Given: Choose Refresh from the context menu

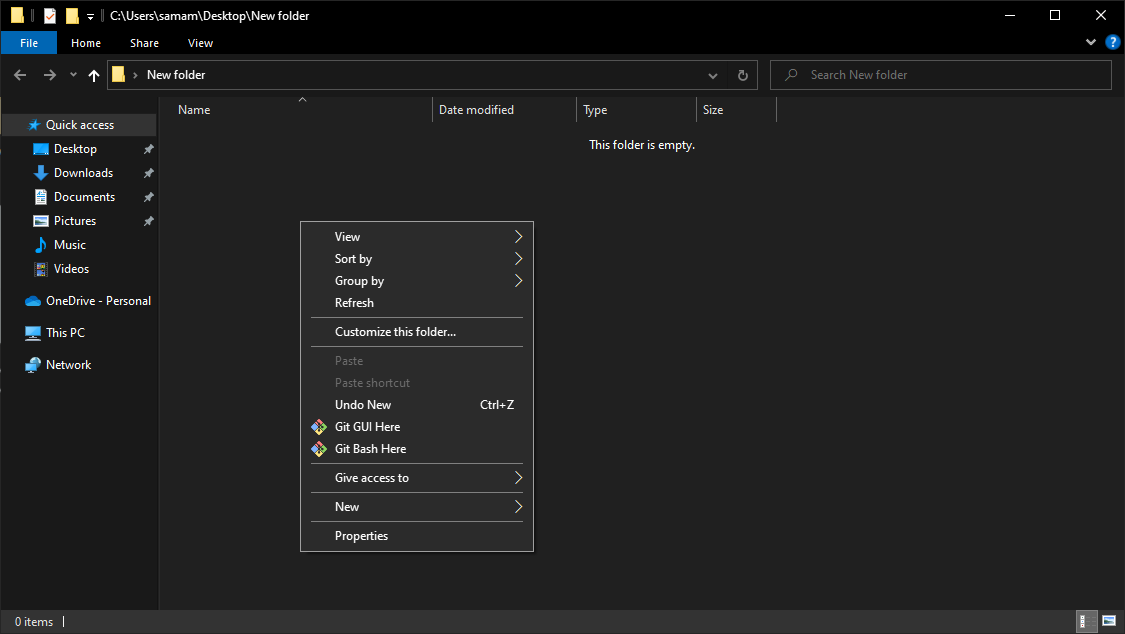Looking at the screenshot, I should (417, 303).
